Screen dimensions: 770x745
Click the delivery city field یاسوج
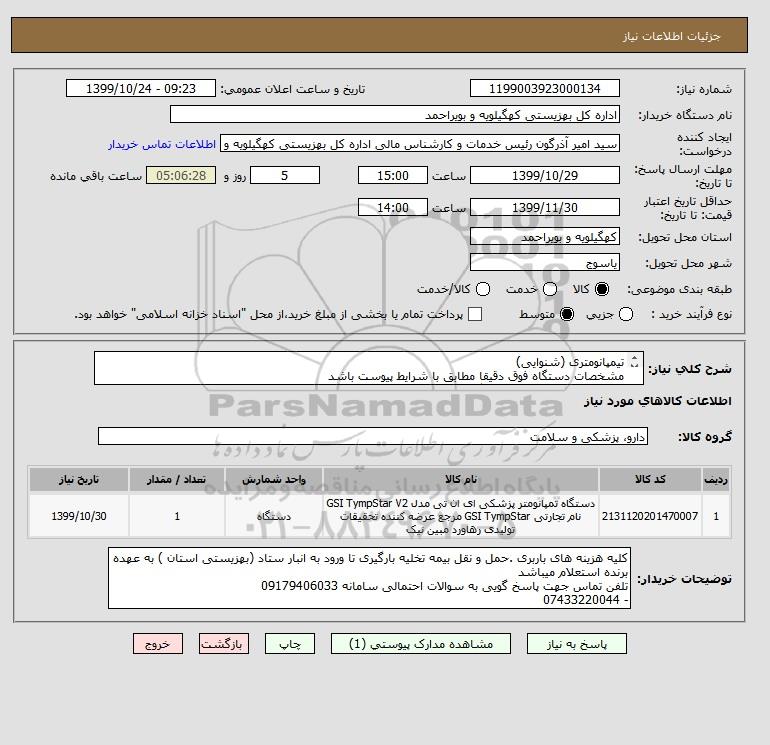click(x=545, y=263)
